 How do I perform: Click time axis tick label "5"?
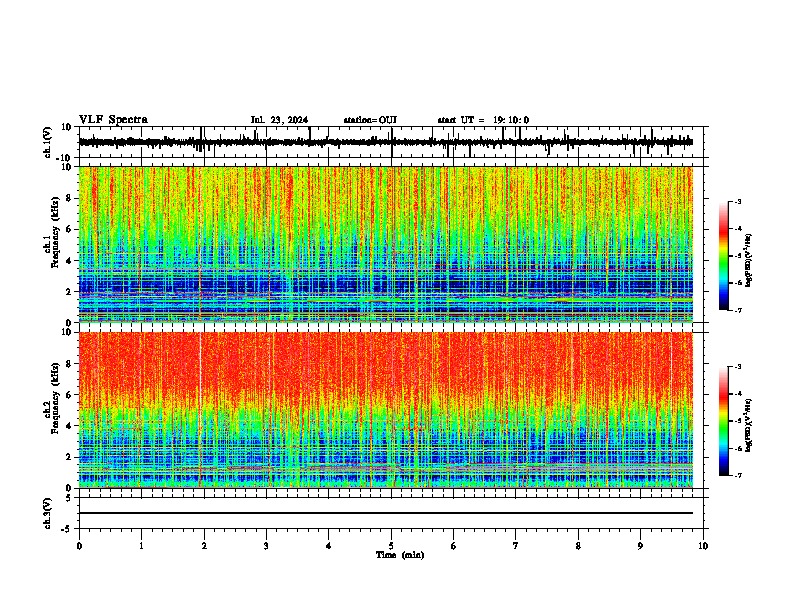(x=391, y=546)
